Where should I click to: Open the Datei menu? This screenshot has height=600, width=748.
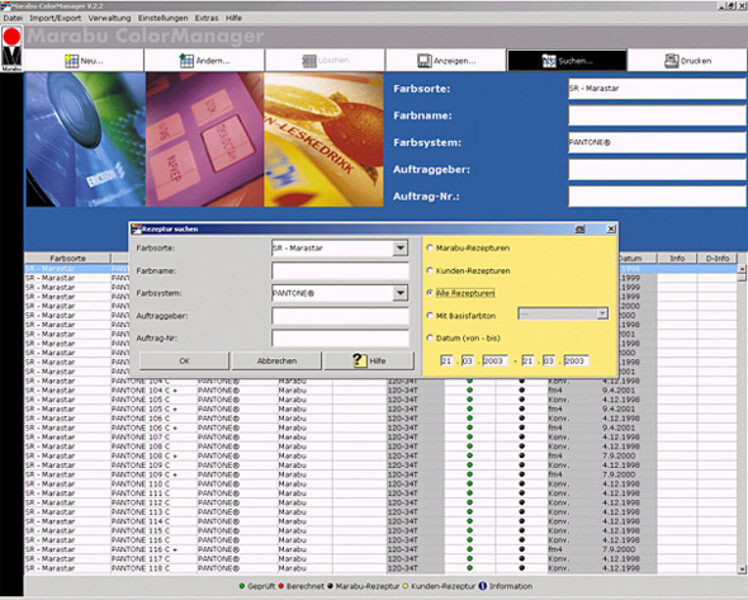point(13,18)
